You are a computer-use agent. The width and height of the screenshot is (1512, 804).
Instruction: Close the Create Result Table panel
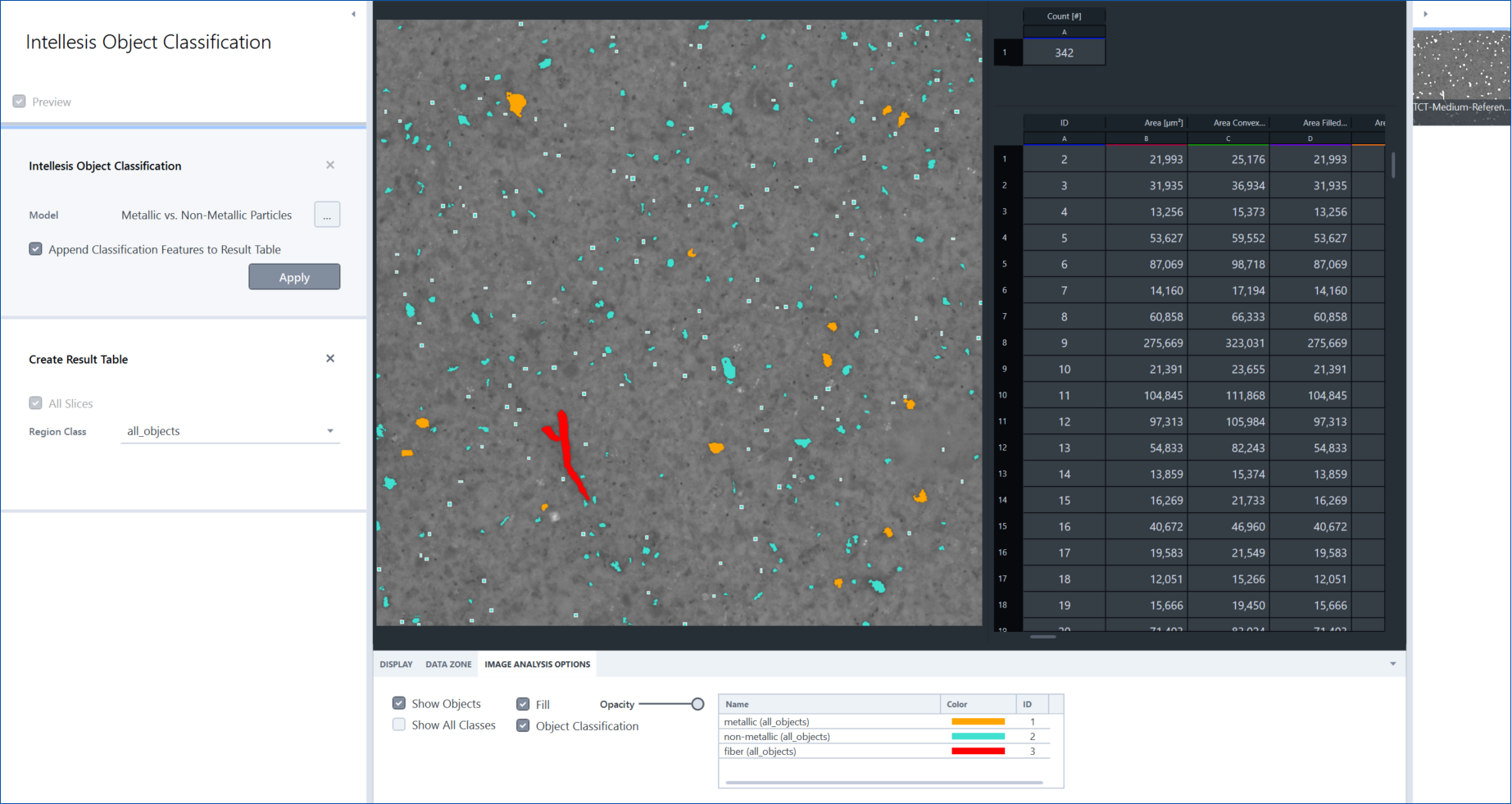[x=330, y=358]
